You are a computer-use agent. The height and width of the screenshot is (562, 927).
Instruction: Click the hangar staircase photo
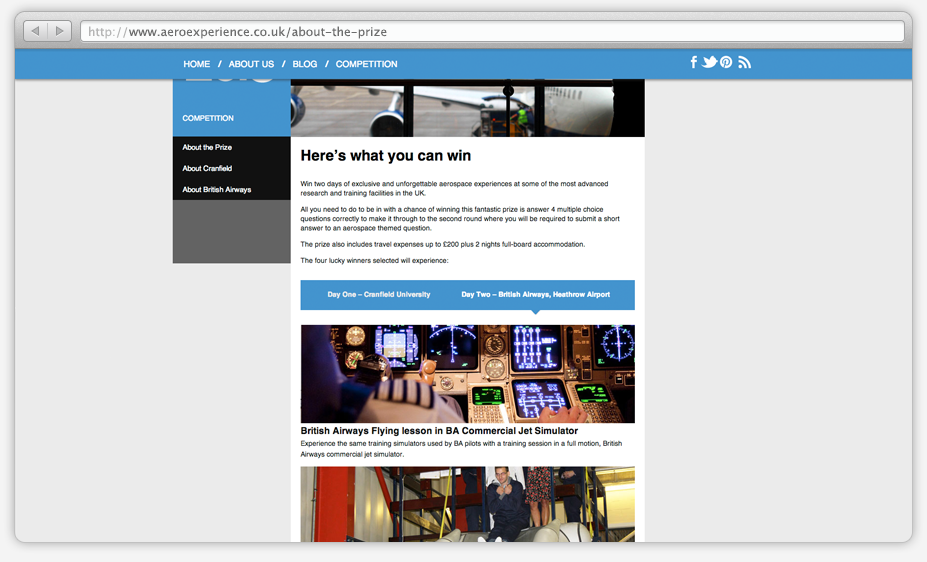(468, 504)
